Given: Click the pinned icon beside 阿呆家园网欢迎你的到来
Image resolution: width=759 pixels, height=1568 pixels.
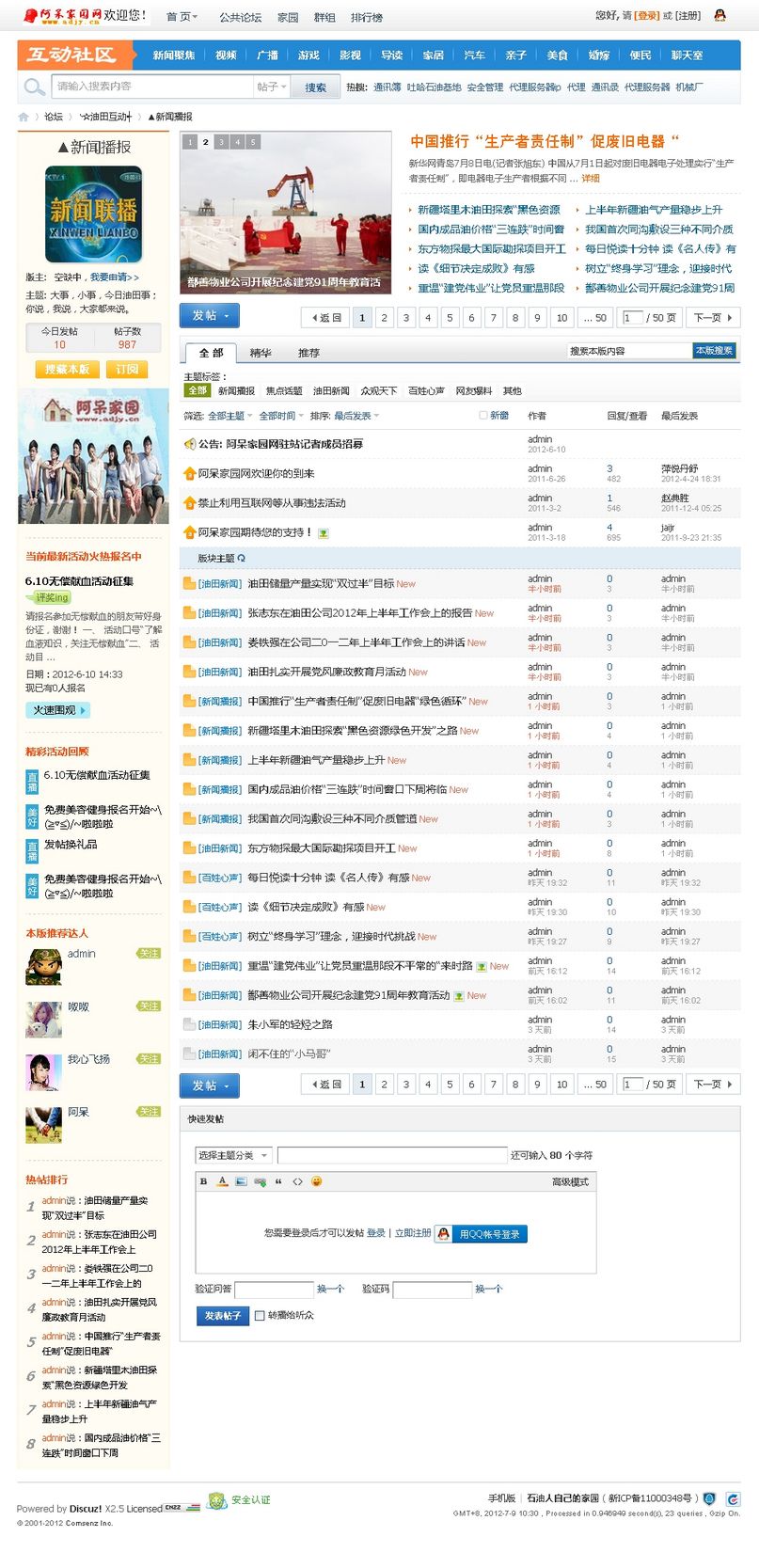Looking at the screenshot, I should point(189,473).
